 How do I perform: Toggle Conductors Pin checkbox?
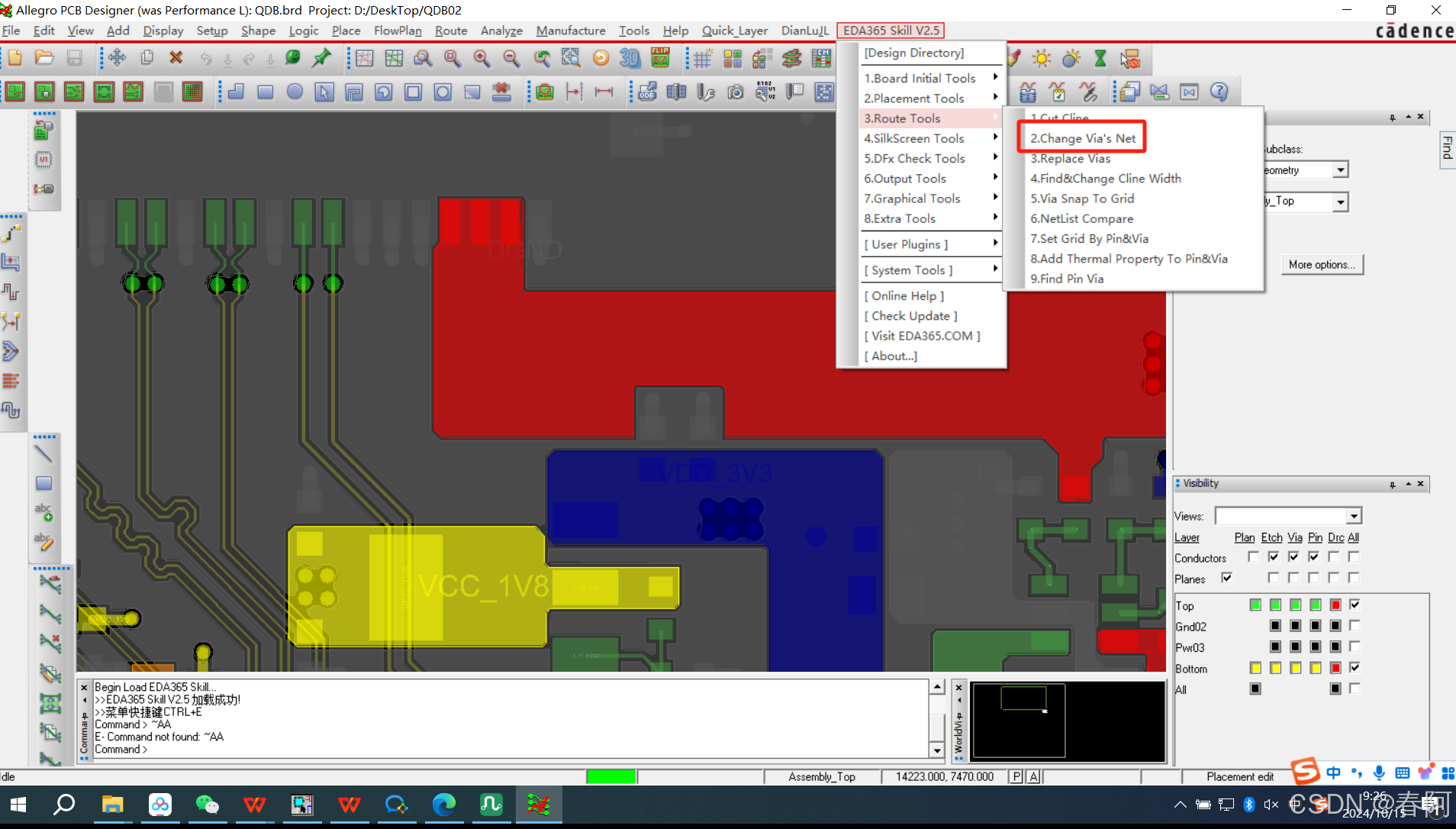click(1313, 556)
